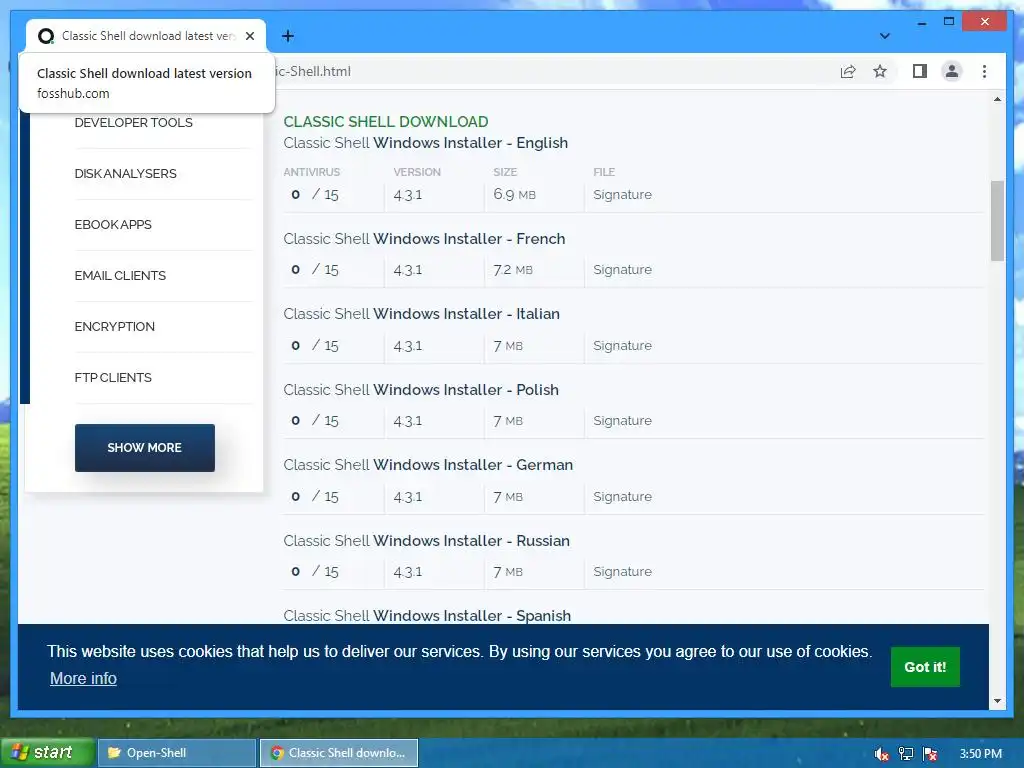Download Classic Shell Windows Installer - French
This screenshot has height=768, width=1024.
[424, 239]
